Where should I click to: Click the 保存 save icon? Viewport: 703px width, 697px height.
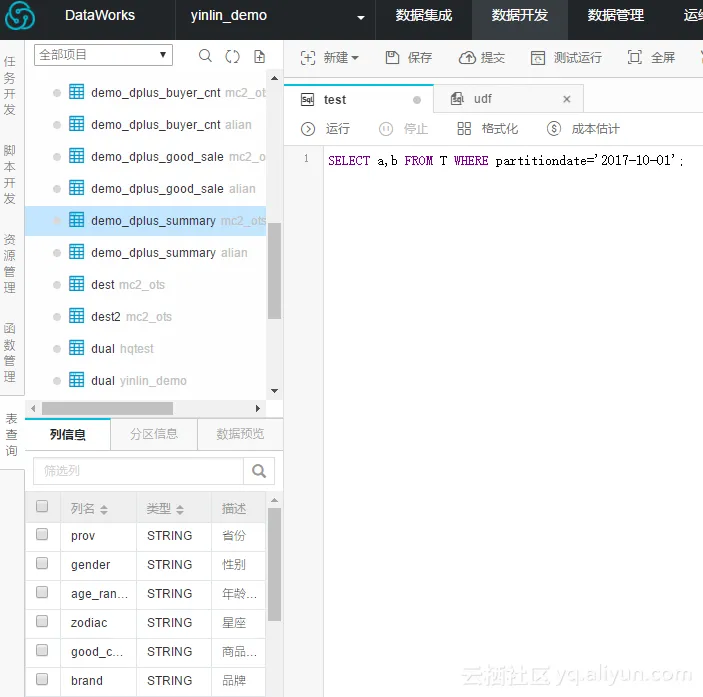[x=392, y=57]
